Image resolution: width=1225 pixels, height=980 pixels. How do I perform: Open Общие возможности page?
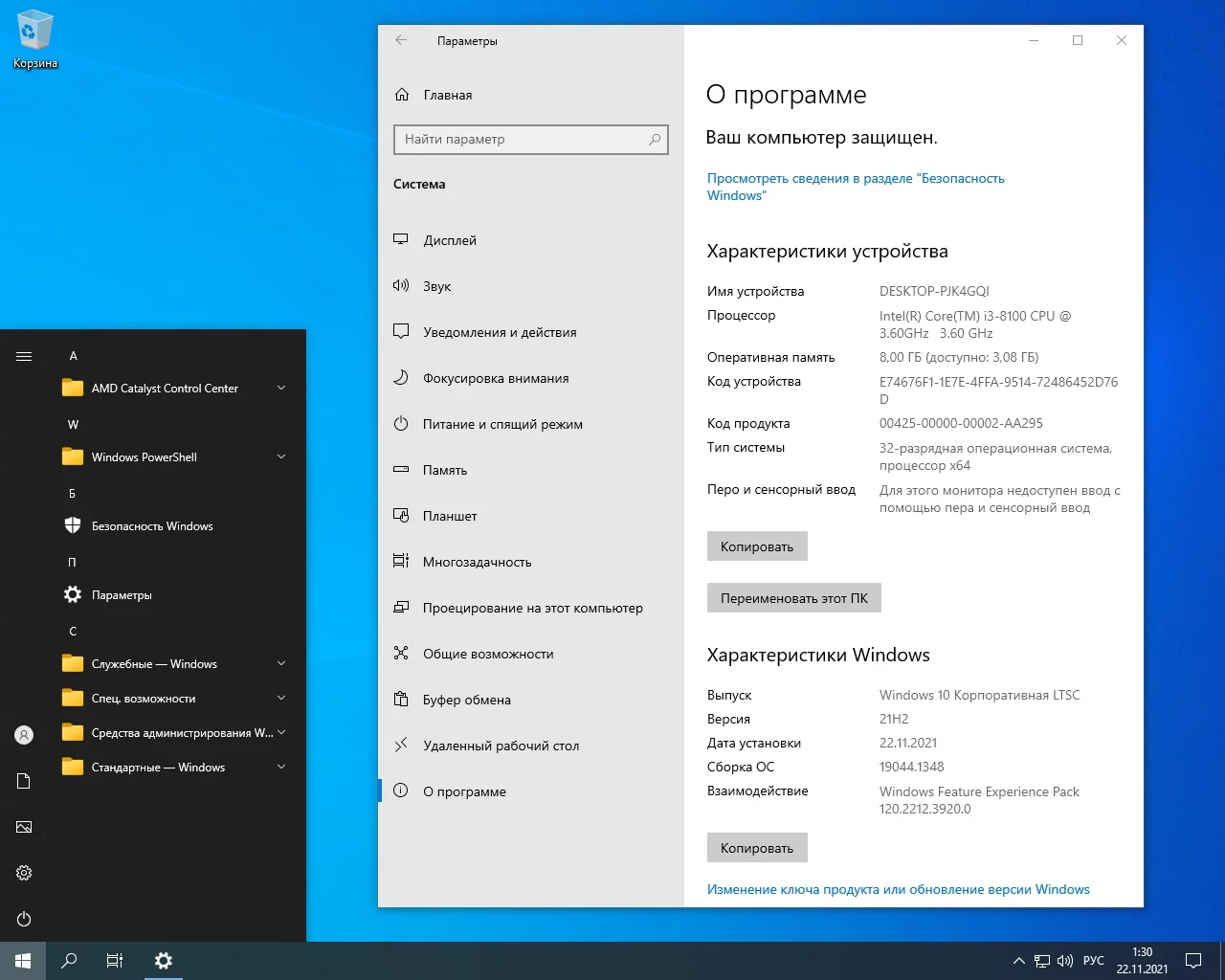530,654
